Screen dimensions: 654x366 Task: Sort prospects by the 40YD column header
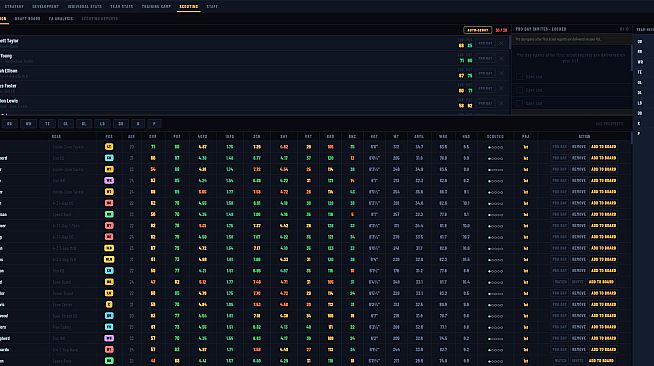[x=202, y=136]
